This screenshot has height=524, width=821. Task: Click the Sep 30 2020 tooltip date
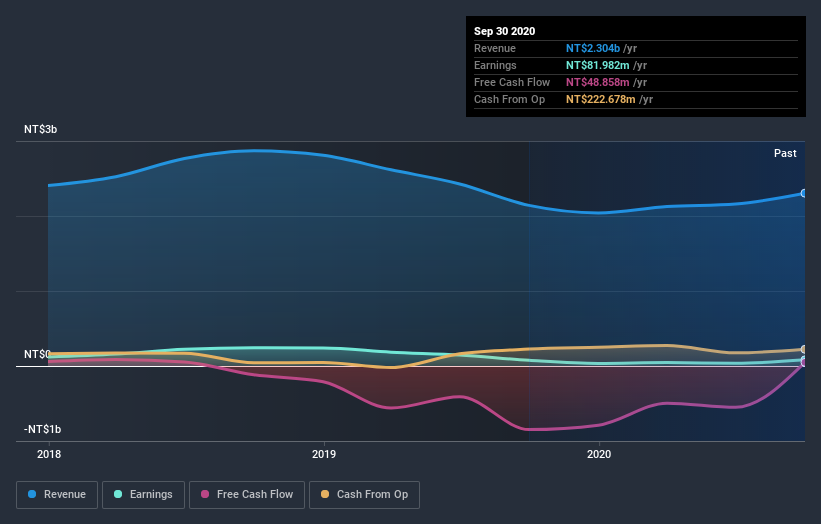504,31
